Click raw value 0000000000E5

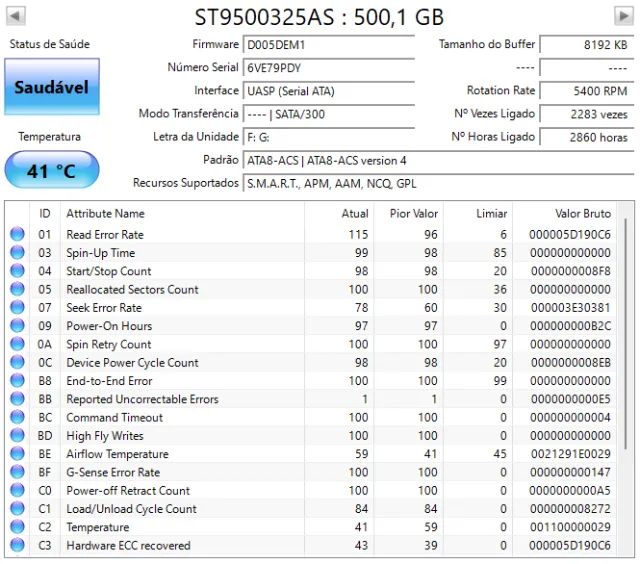571,399
